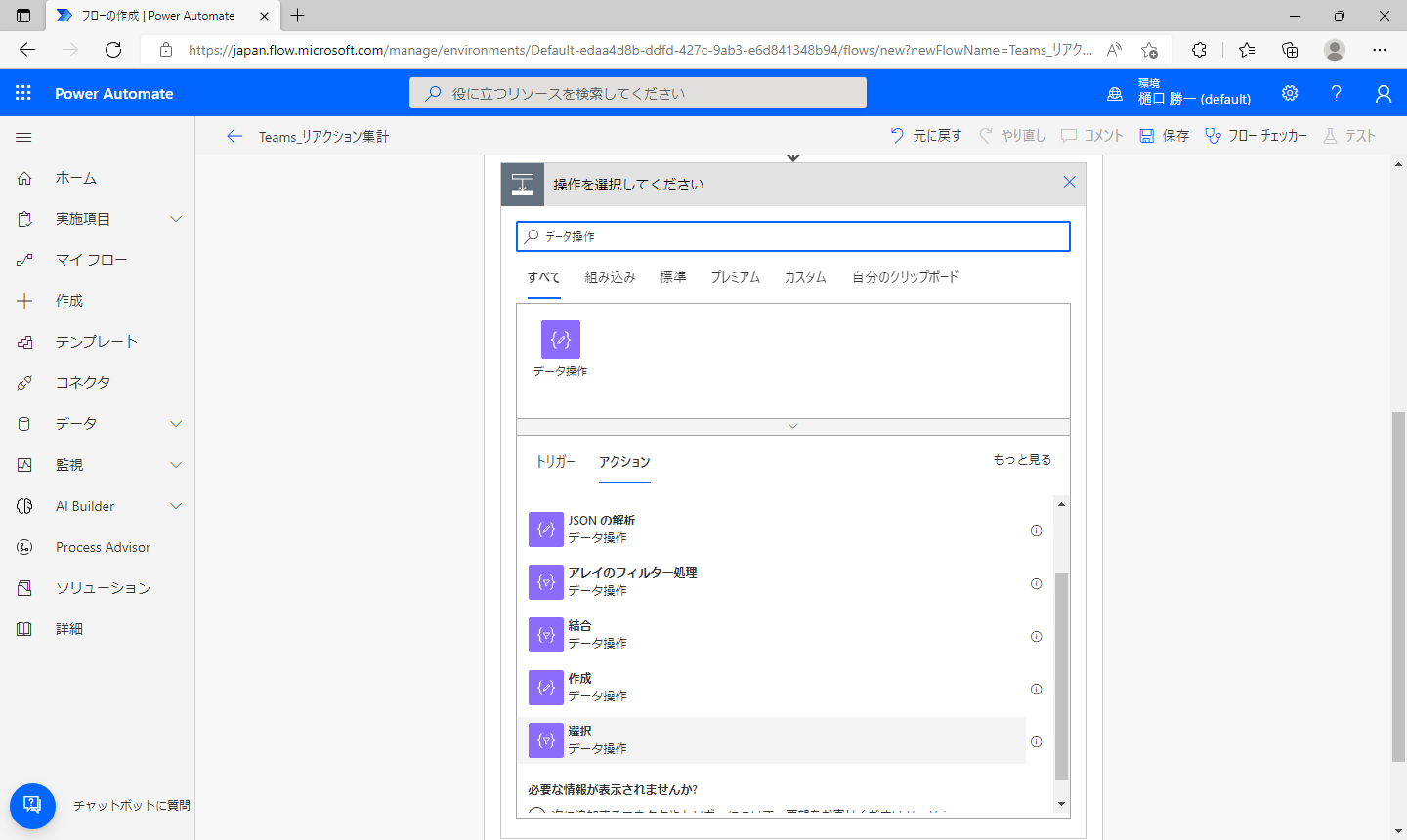Image resolution: width=1407 pixels, height=840 pixels.
Task: Expand 実施項目 in sidebar
Action: (x=176, y=219)
